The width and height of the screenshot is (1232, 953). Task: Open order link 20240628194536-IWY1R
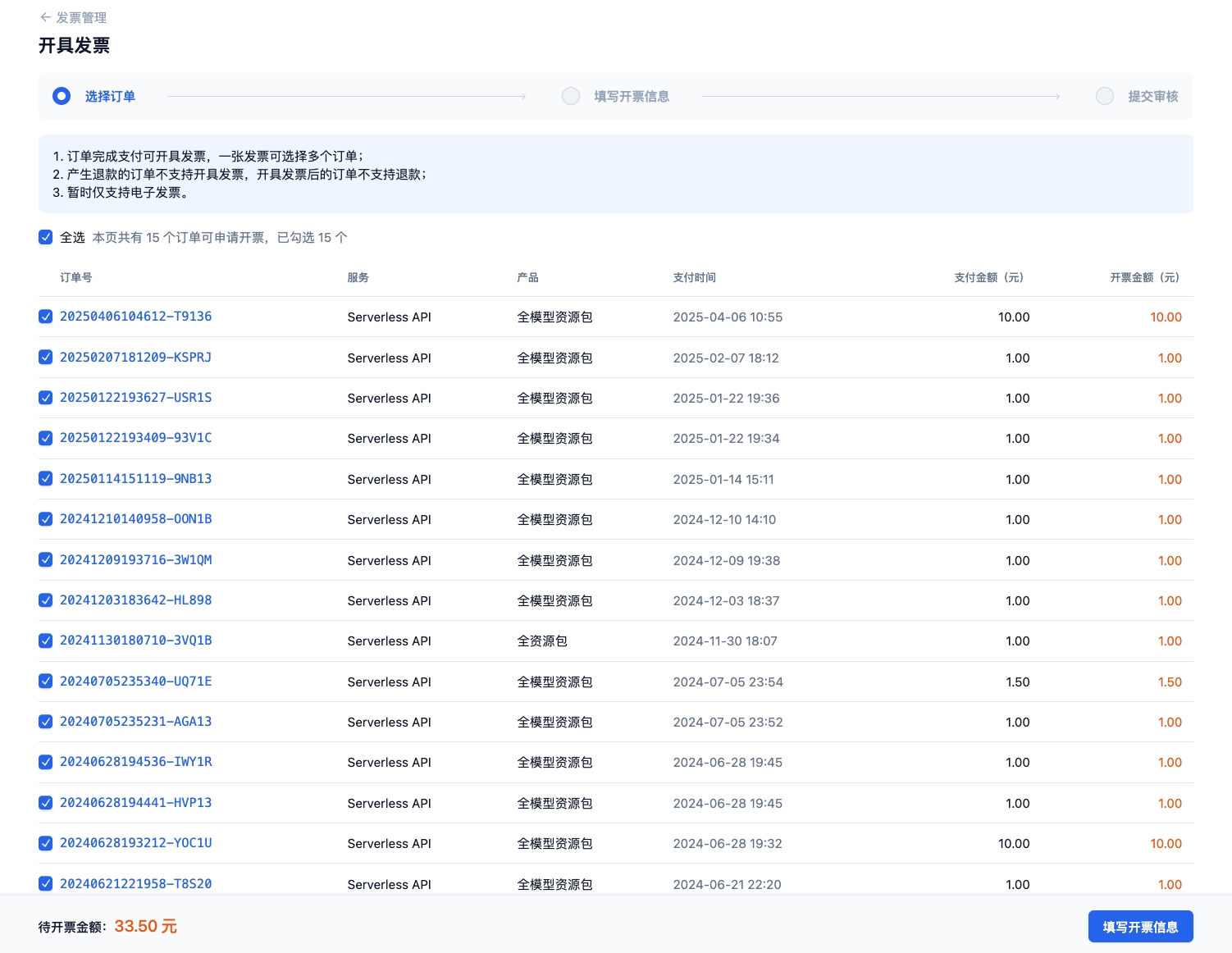[135, 762]
